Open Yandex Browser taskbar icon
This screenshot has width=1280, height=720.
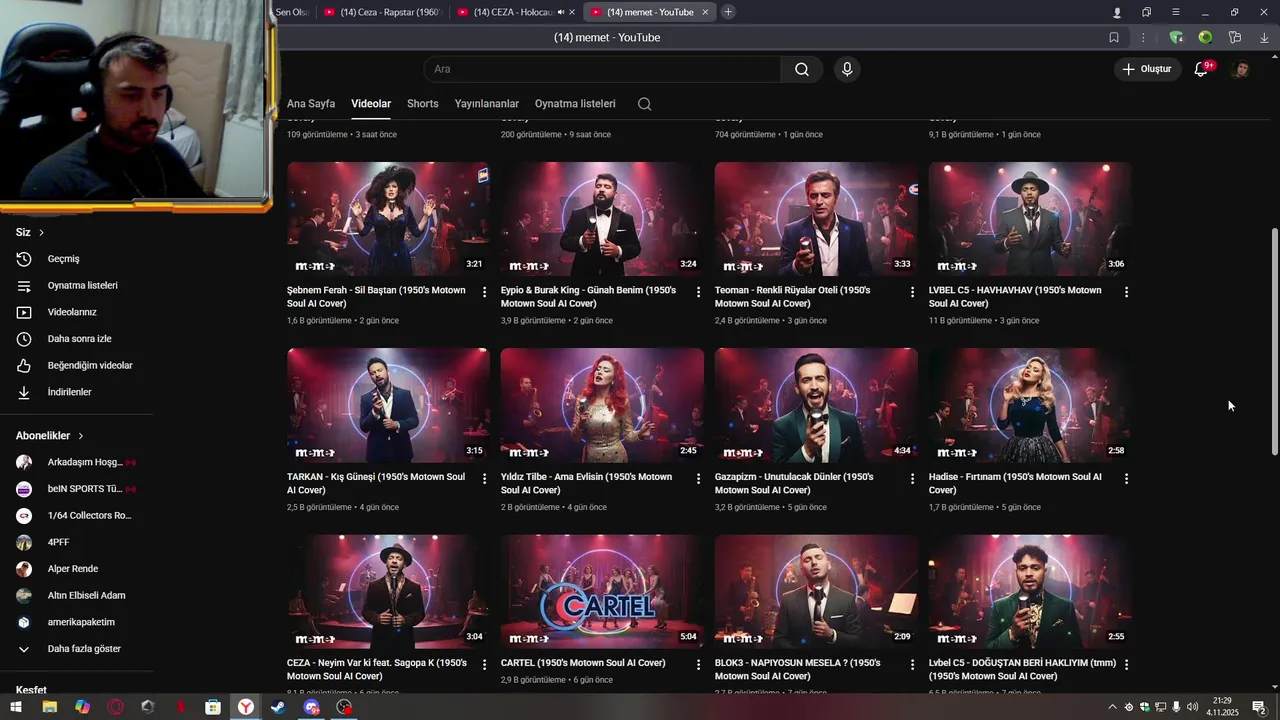tap(245, 707)
